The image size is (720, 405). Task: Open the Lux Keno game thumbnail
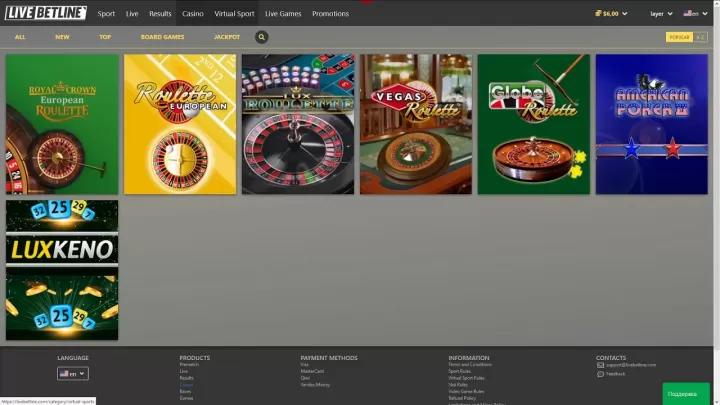[x=62, y=270]
